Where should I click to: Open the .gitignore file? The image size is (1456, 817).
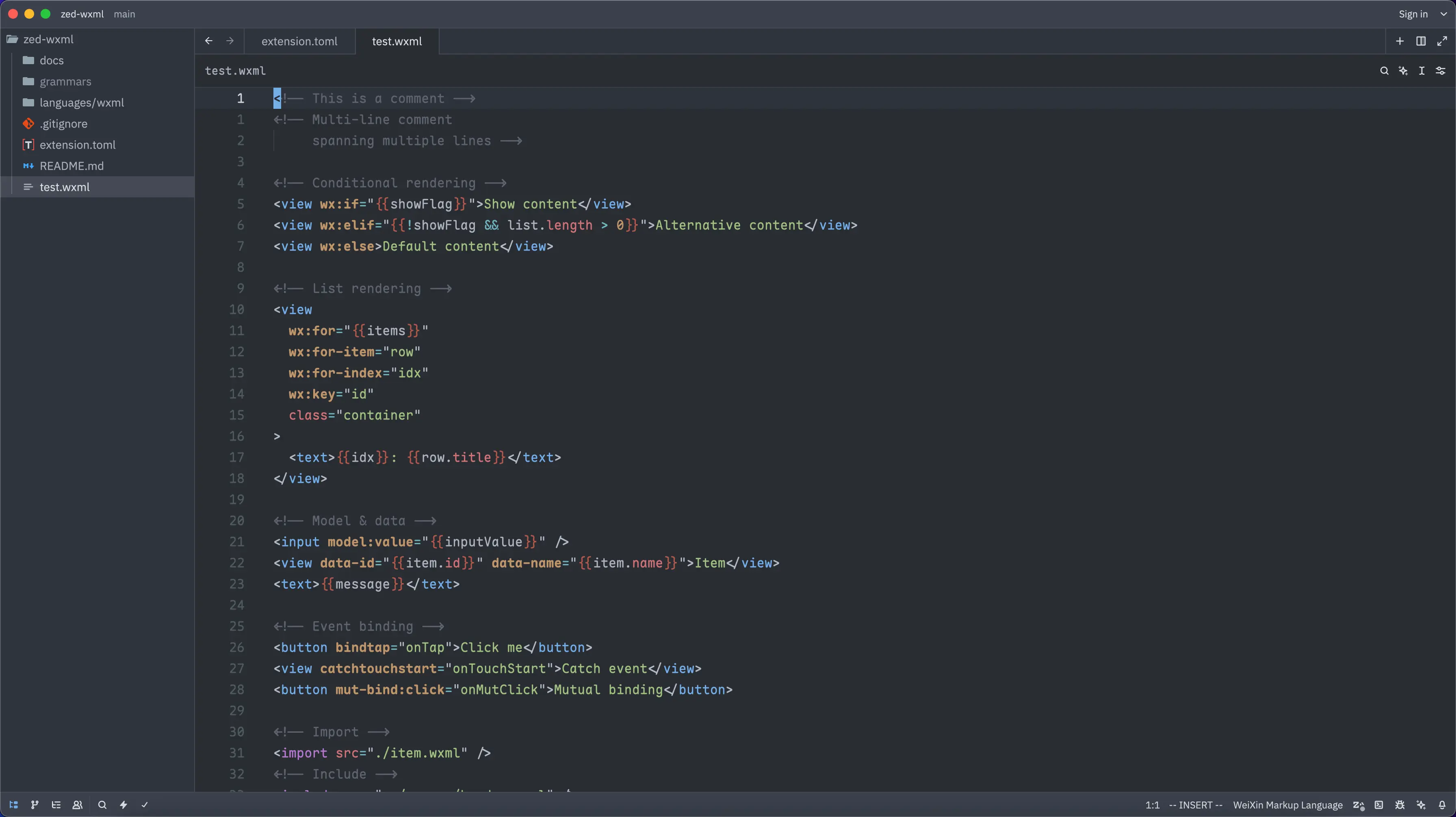pyautogui.click(x=97, y=124)
